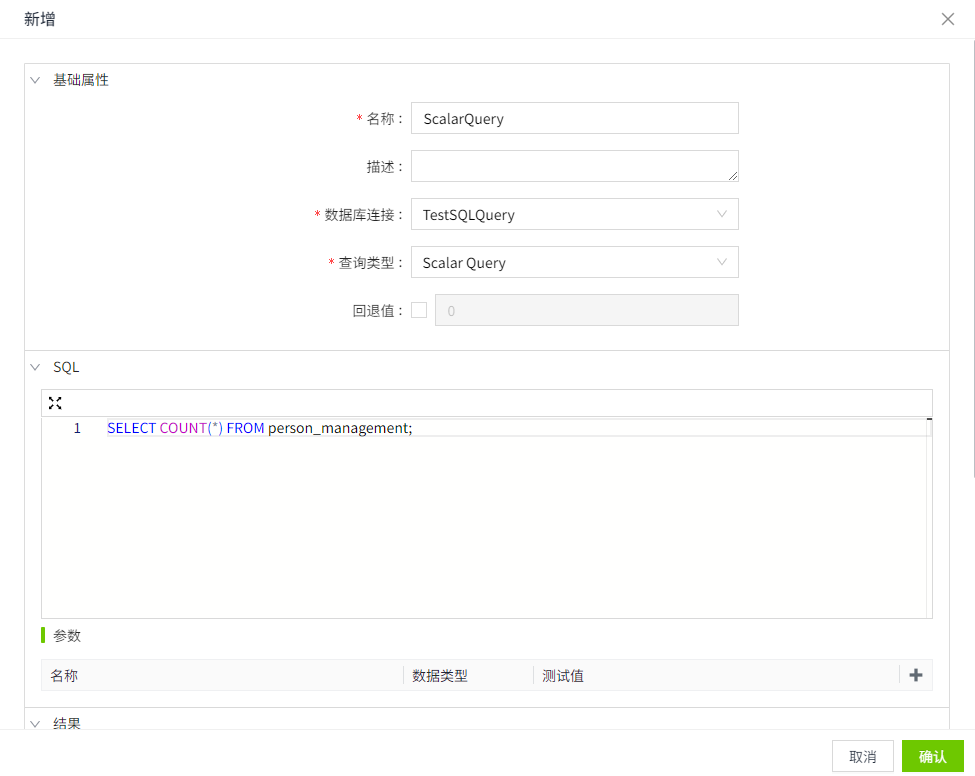Click the 数据类型 column header
975x776 pixels.
[x=440, y=675]
